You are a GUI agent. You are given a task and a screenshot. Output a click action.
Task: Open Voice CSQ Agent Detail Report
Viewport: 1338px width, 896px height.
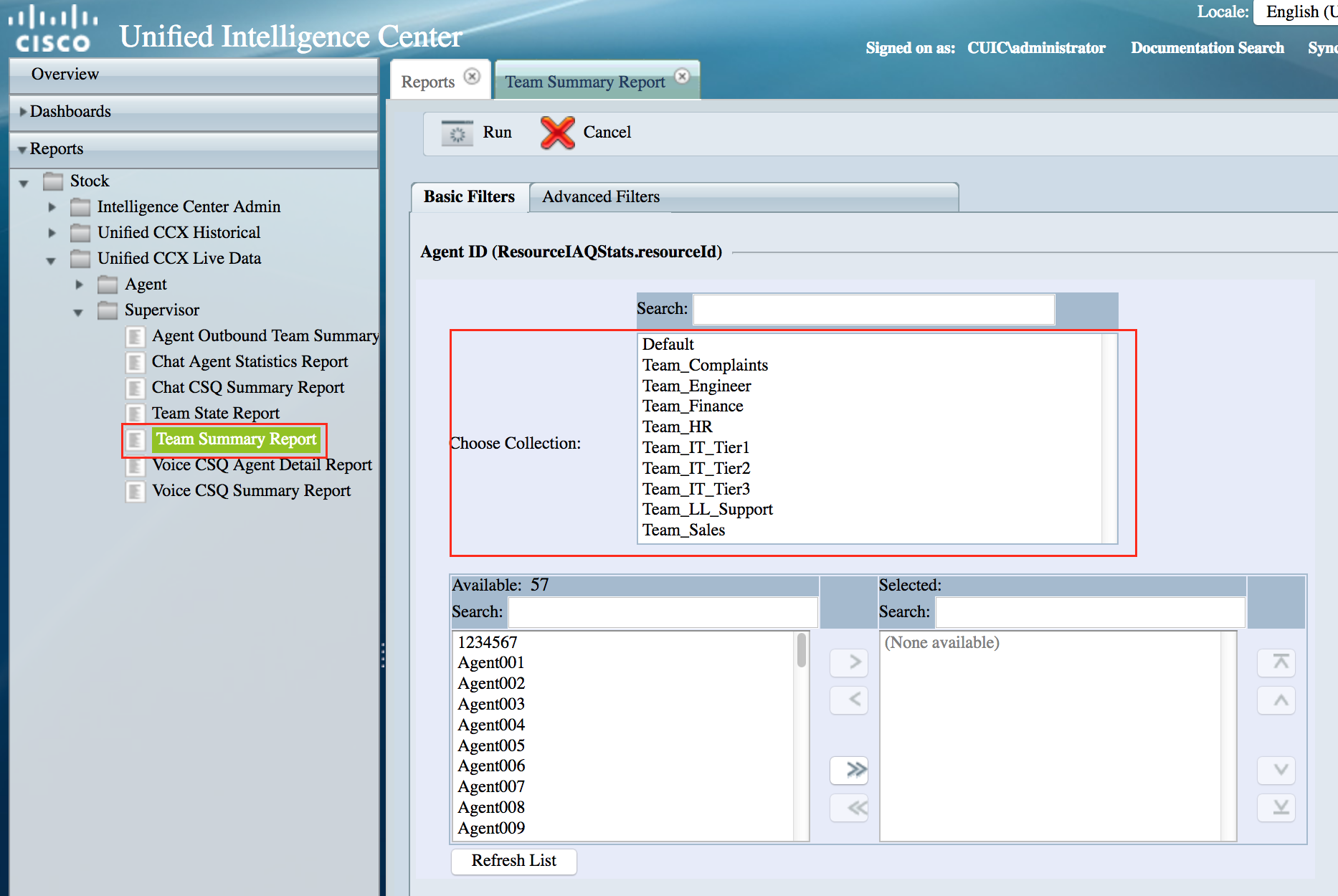[x=262, y=465]
